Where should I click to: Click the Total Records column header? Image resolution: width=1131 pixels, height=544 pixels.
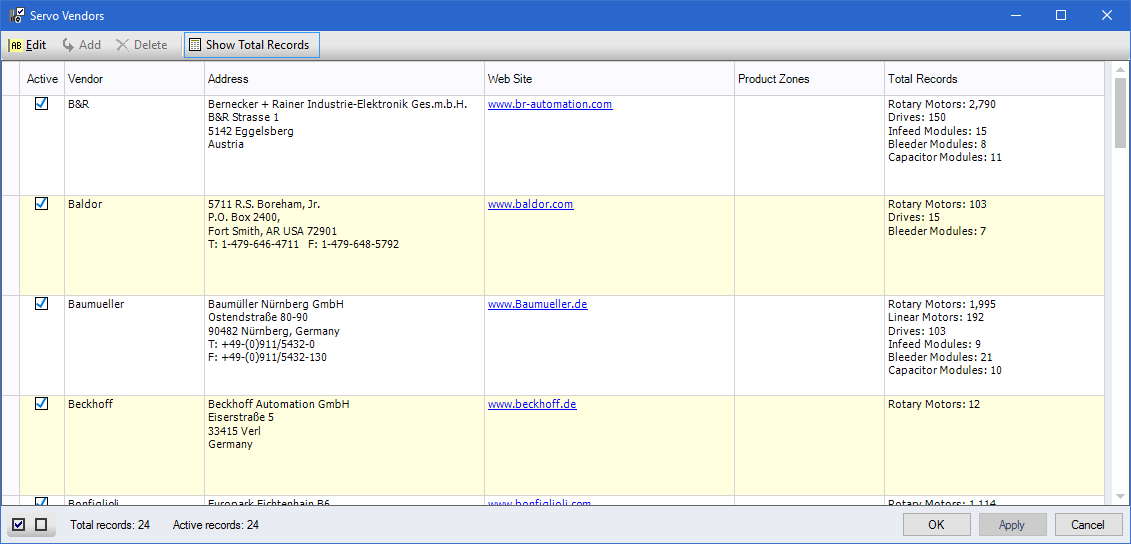coord(993,79)
